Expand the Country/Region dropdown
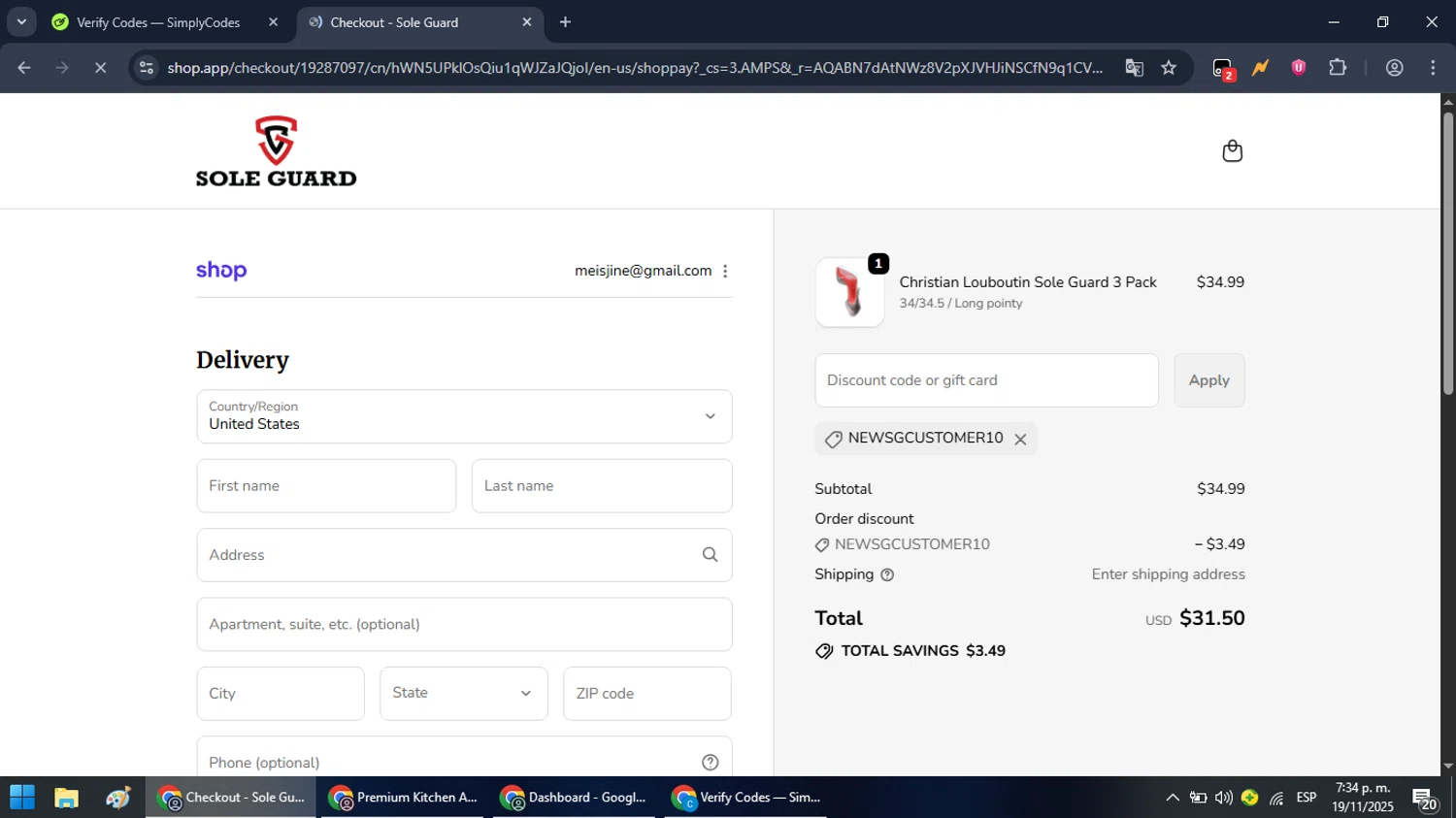This screenshot has height=818, width=1456. coord(464,416)
